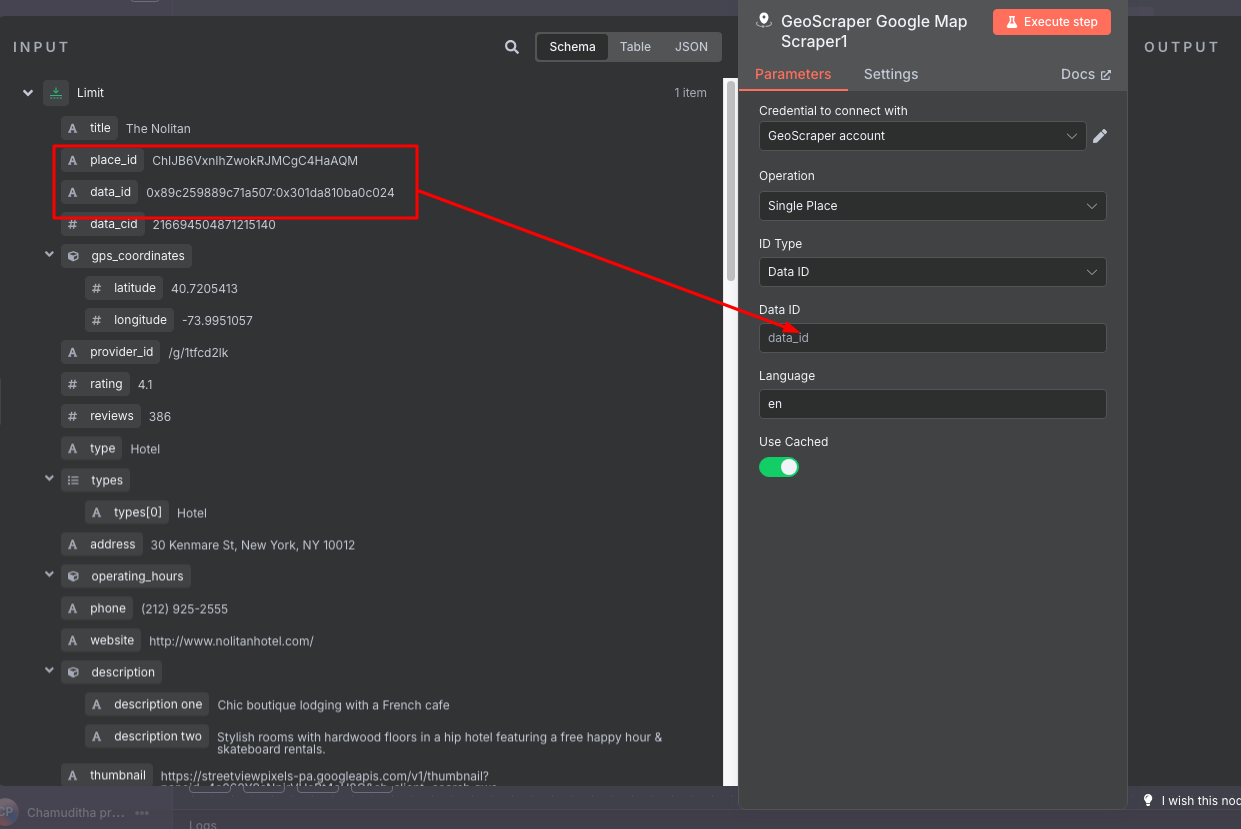The width and height of the screenshot is (1241, 829).
Task: Select the description one field pill
Action: [x=147, y=704]
